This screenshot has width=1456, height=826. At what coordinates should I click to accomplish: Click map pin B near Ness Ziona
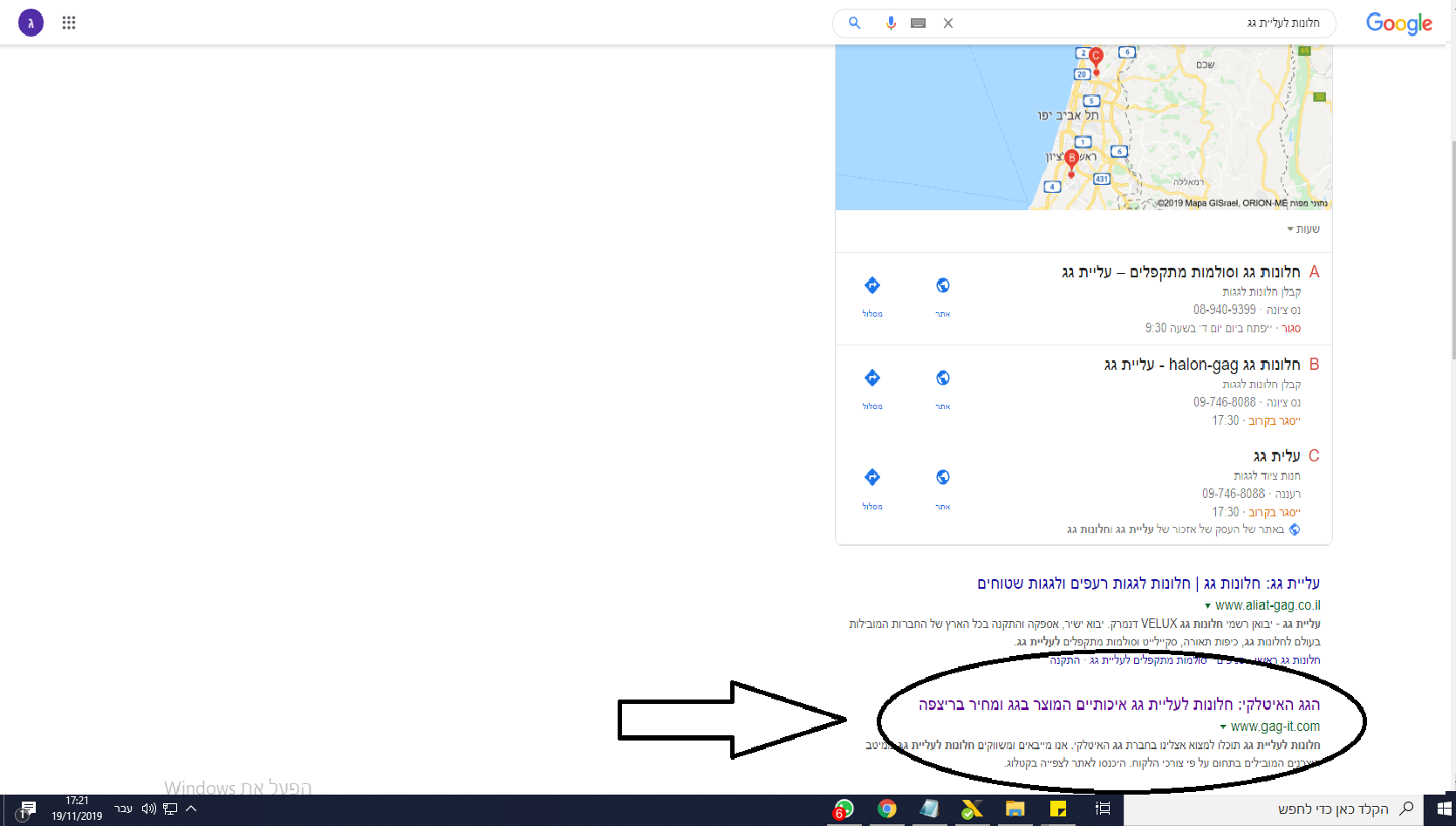click(1071, 162)
